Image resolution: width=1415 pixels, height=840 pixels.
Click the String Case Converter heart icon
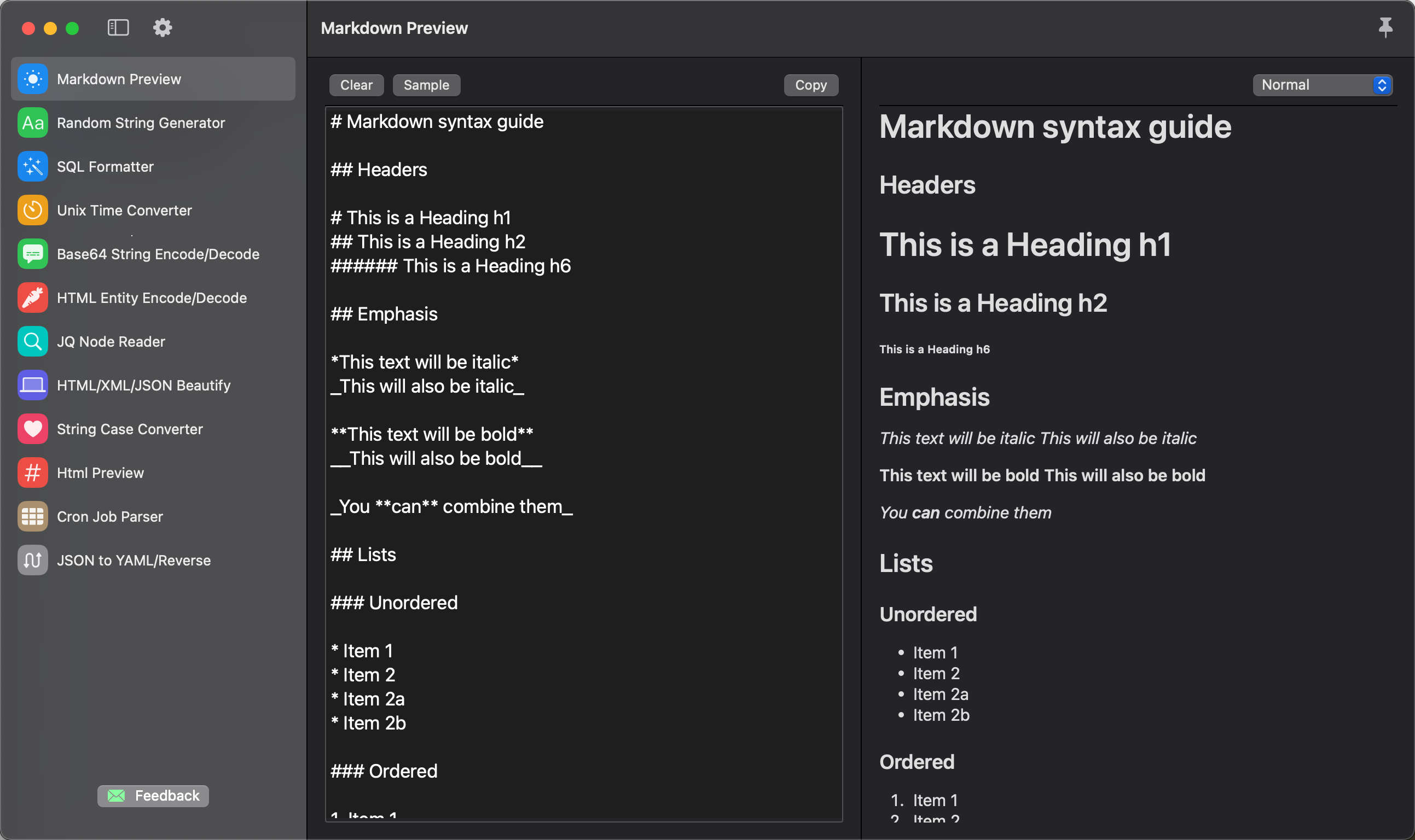click(x=33, y=429)
